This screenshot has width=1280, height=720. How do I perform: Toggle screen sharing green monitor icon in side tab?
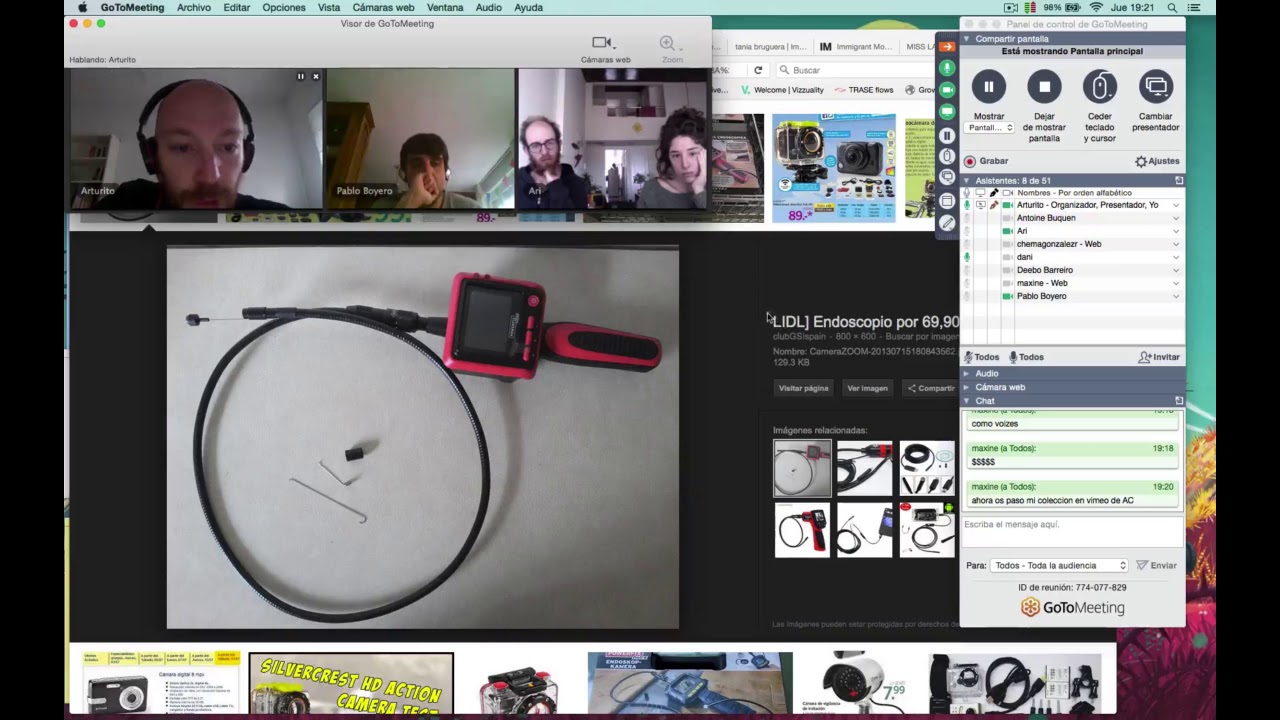click(947, 112)
